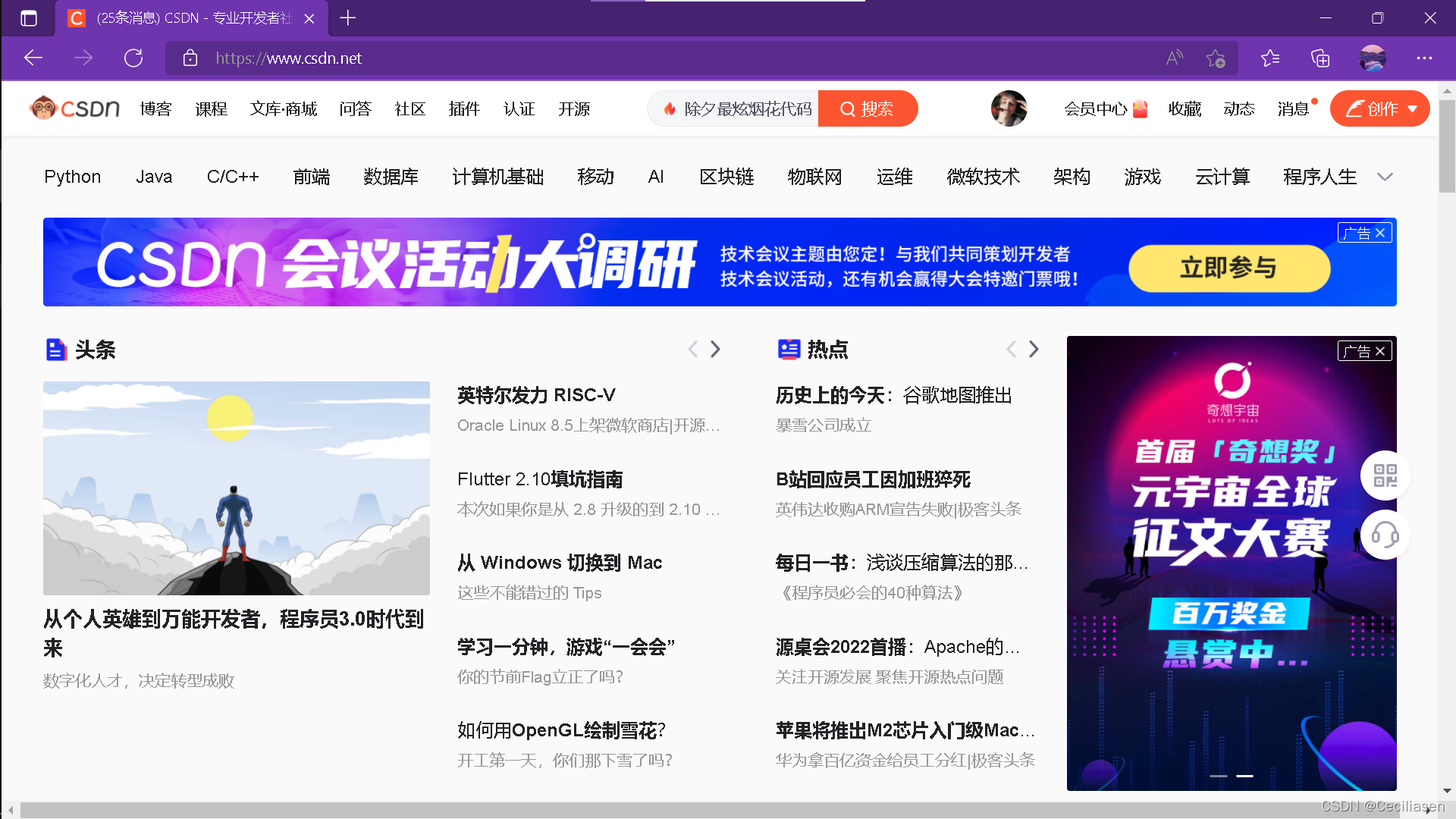Close the sidebar 奇想奖 ad
The width and height of the screenshot is (1456, 819).
click(1380, 351)
